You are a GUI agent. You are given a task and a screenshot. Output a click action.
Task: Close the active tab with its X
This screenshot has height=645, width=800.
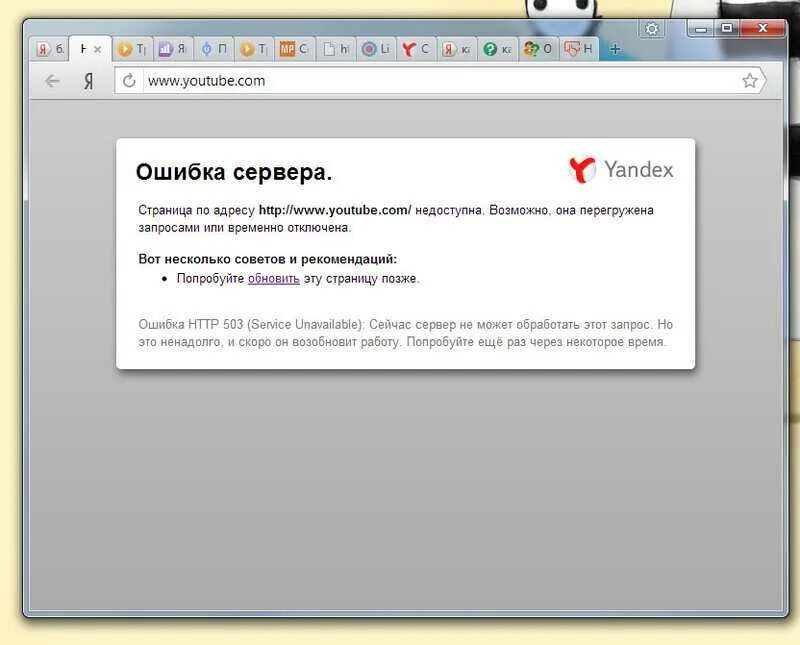click(97, 49)
